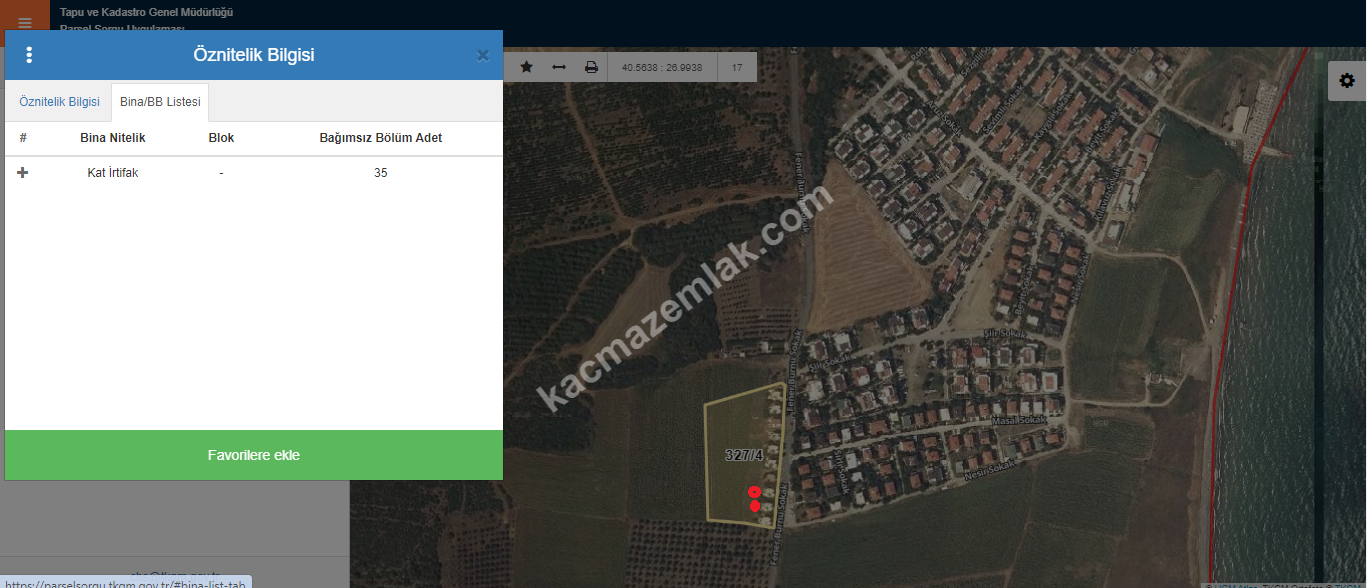Click the printer icon
The image size is (1367, 588).
click(x=591, y=67)
